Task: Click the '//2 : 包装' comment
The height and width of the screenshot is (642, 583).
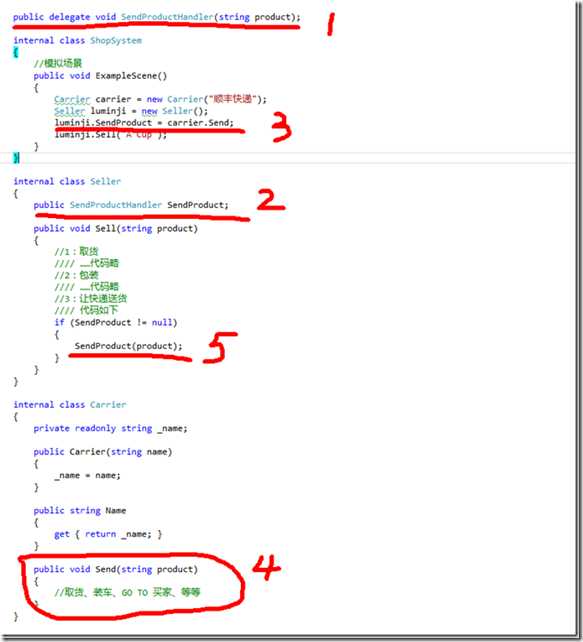Action: click(76, 275)
